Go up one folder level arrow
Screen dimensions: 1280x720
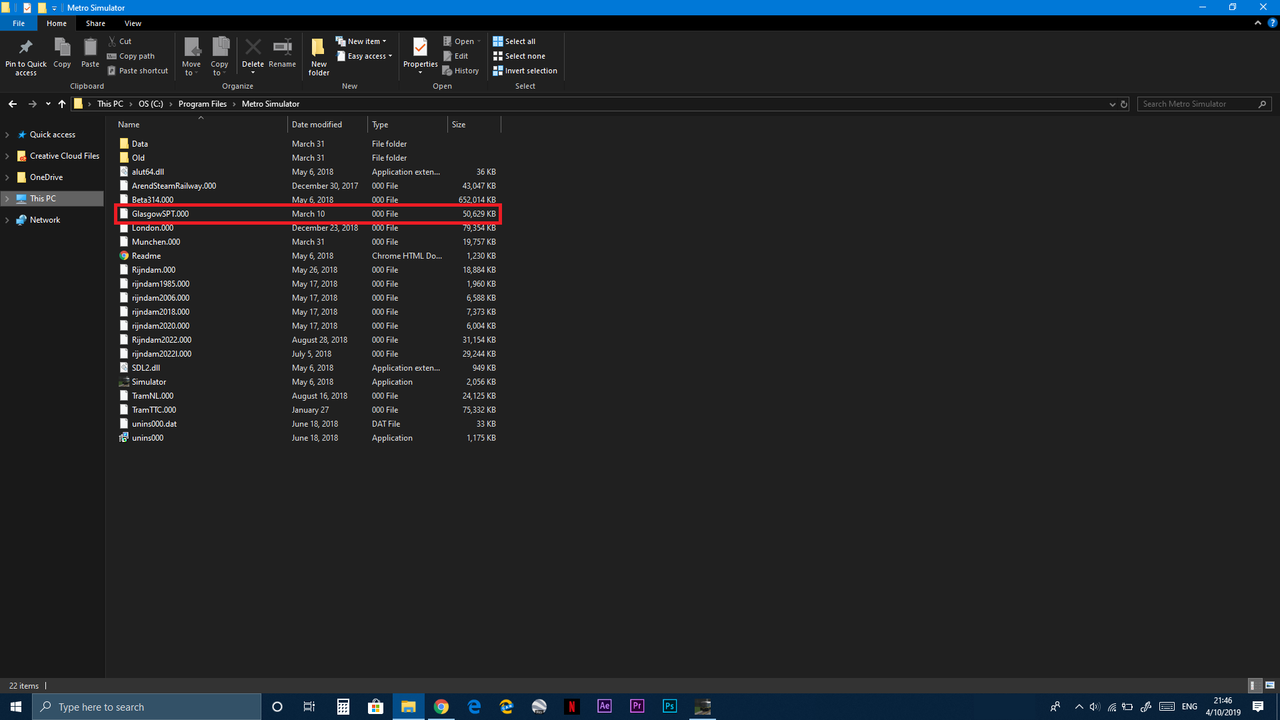(x=62, y=104)
